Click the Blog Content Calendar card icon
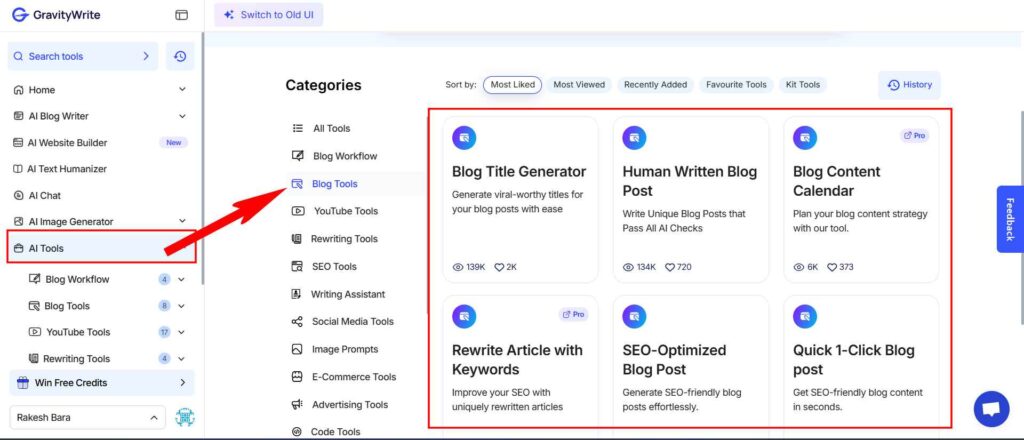Viewport: 1024px width, 440px height. [x=805, y=138]
